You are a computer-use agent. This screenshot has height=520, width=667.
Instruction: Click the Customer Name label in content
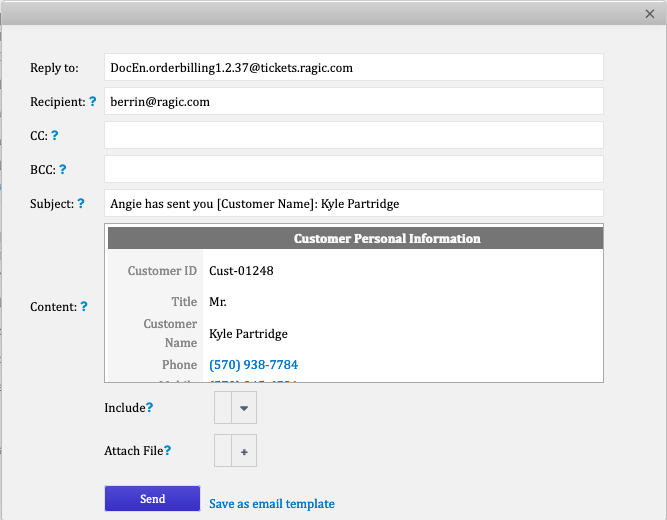point(170,333)
